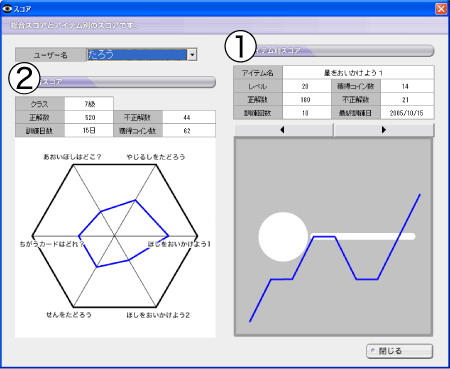Select the item name value cell
This screenshot has height=369, width=450.
[358, 73]
